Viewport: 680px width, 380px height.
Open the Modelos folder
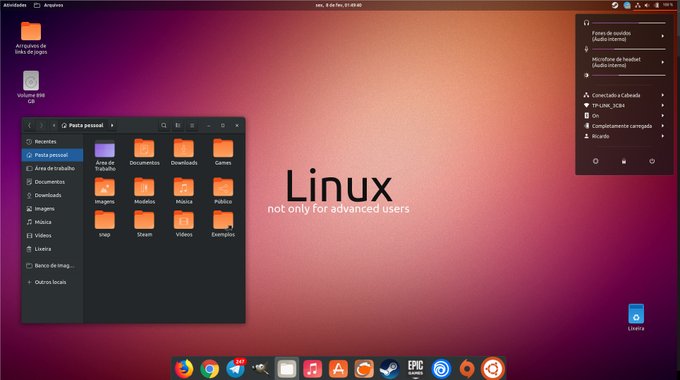[x=144, y=191]
